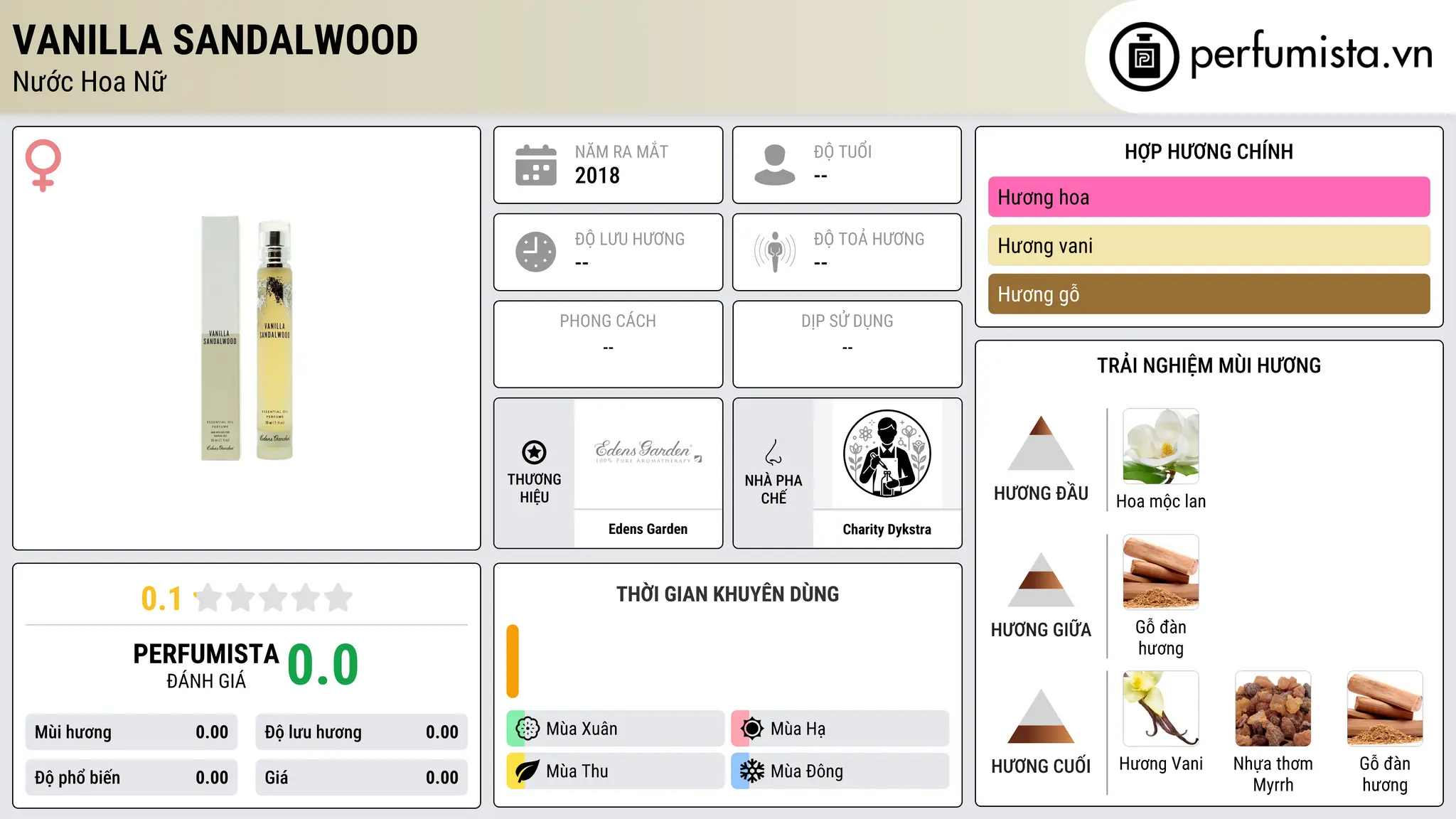Screen dimensions: 1456x819
Task: Click the Trải nghiệm mùi hương heading
Action: pos(1209,365)
